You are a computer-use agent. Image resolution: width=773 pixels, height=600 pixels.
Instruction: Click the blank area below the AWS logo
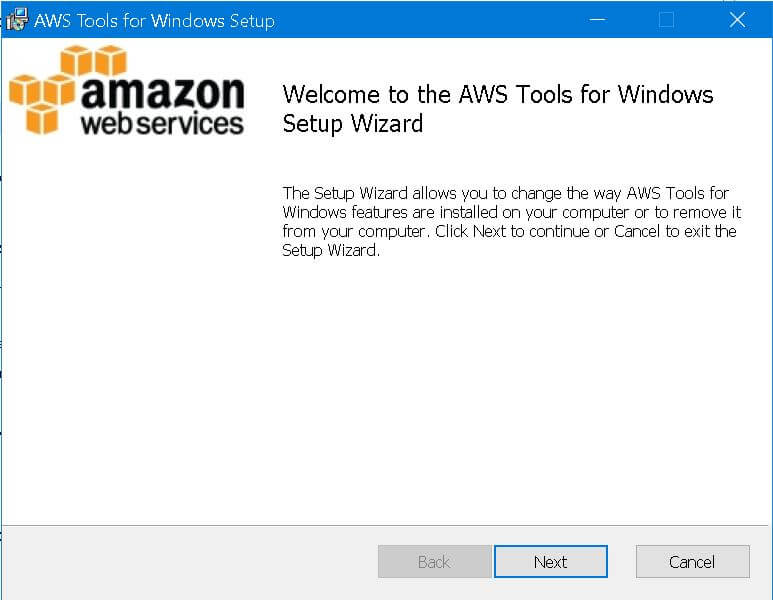138,330
